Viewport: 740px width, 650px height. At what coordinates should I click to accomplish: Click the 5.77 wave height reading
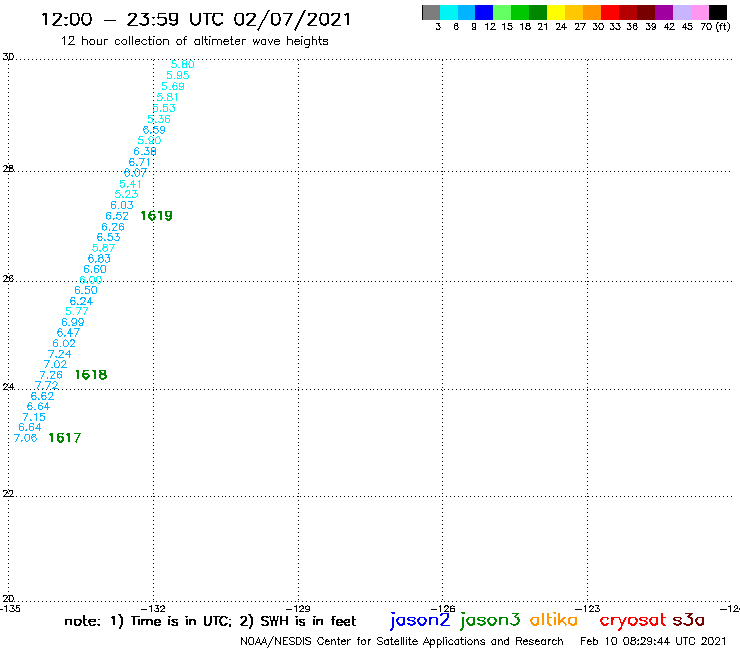(x=77, y=311)
